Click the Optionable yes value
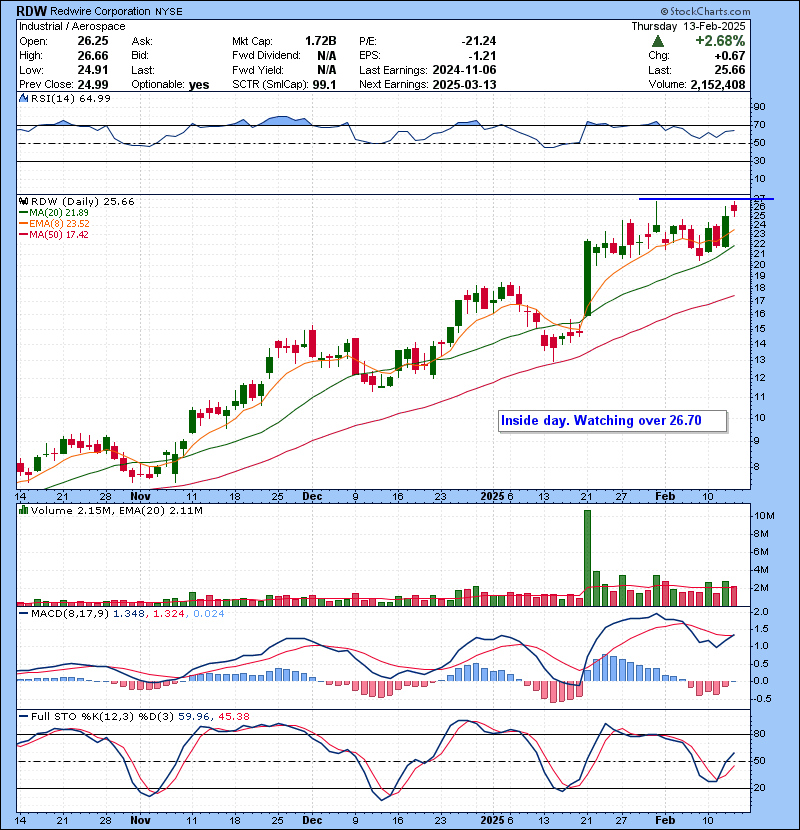Image resolution: width=800 pixels, height=830 pixels. (x=199, y=85)
